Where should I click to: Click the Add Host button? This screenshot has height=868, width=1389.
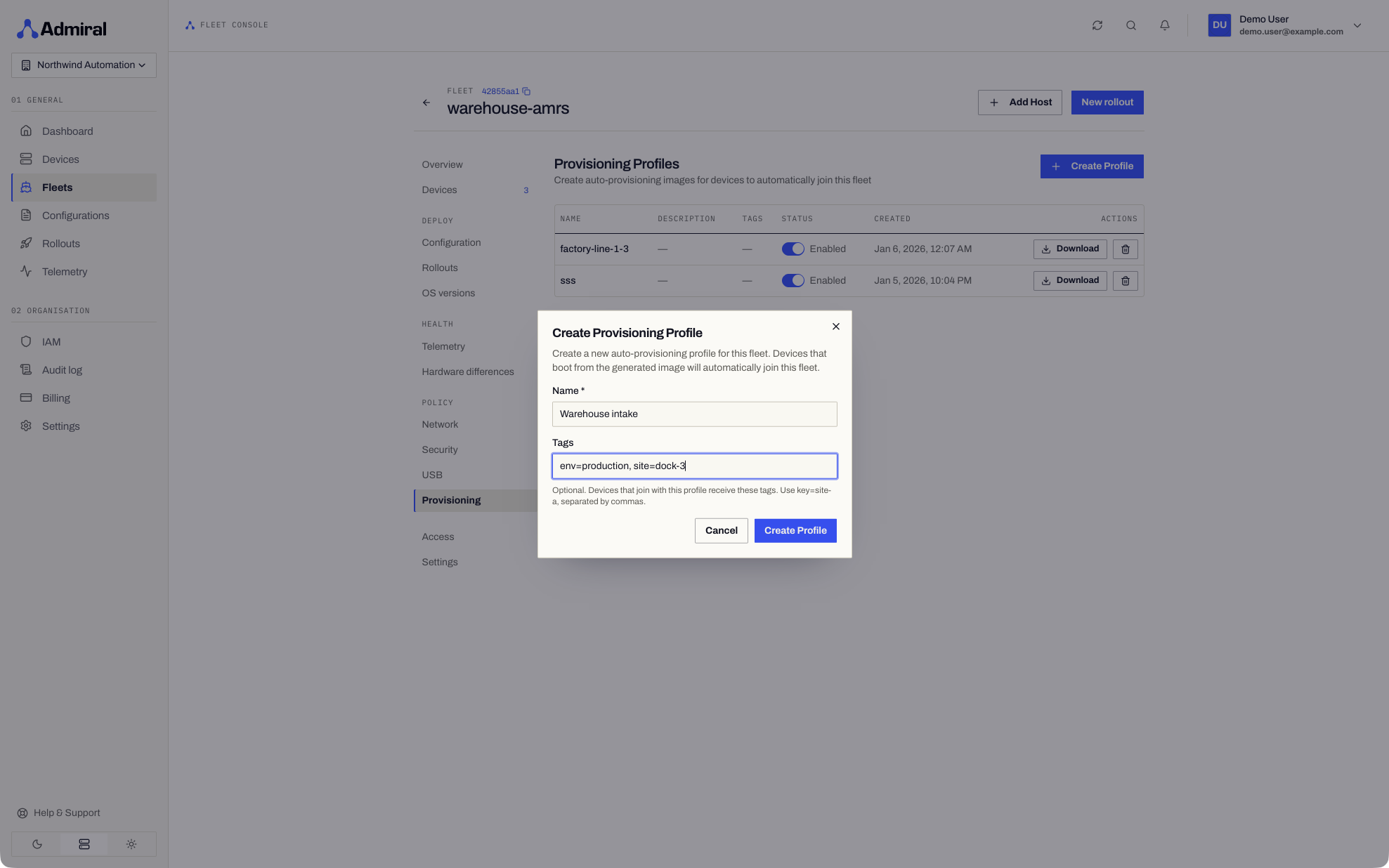click(x=1020, y=103)
